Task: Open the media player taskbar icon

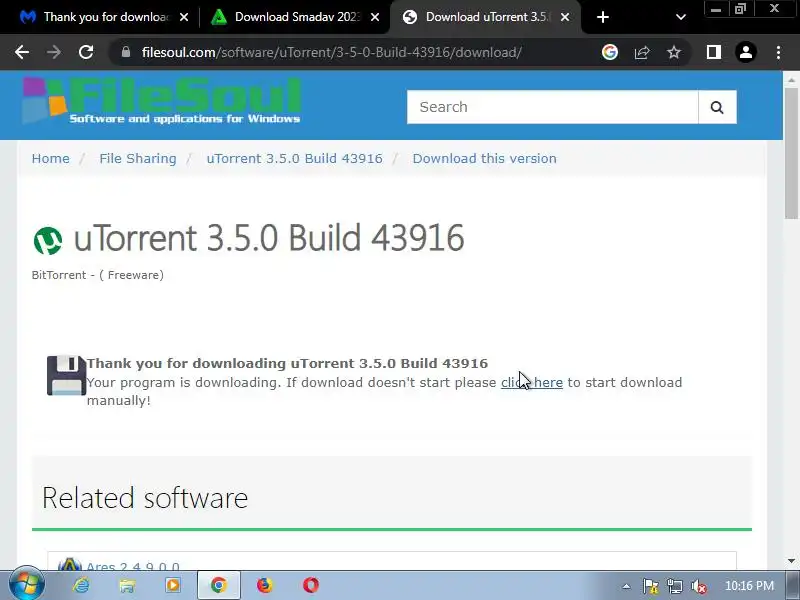Action: [172, 585]
